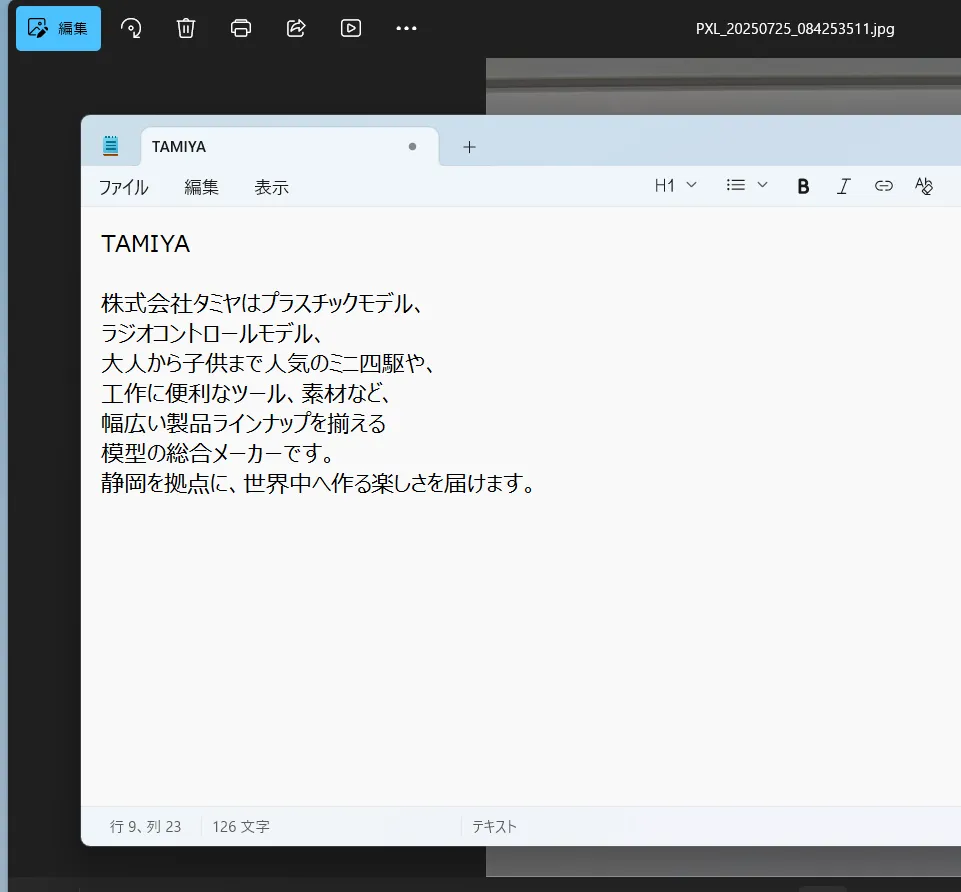Click the file name PXL_20250725_084253511.jpg
961x892 pixels.
pyautogui.click(x=795, y=29)
